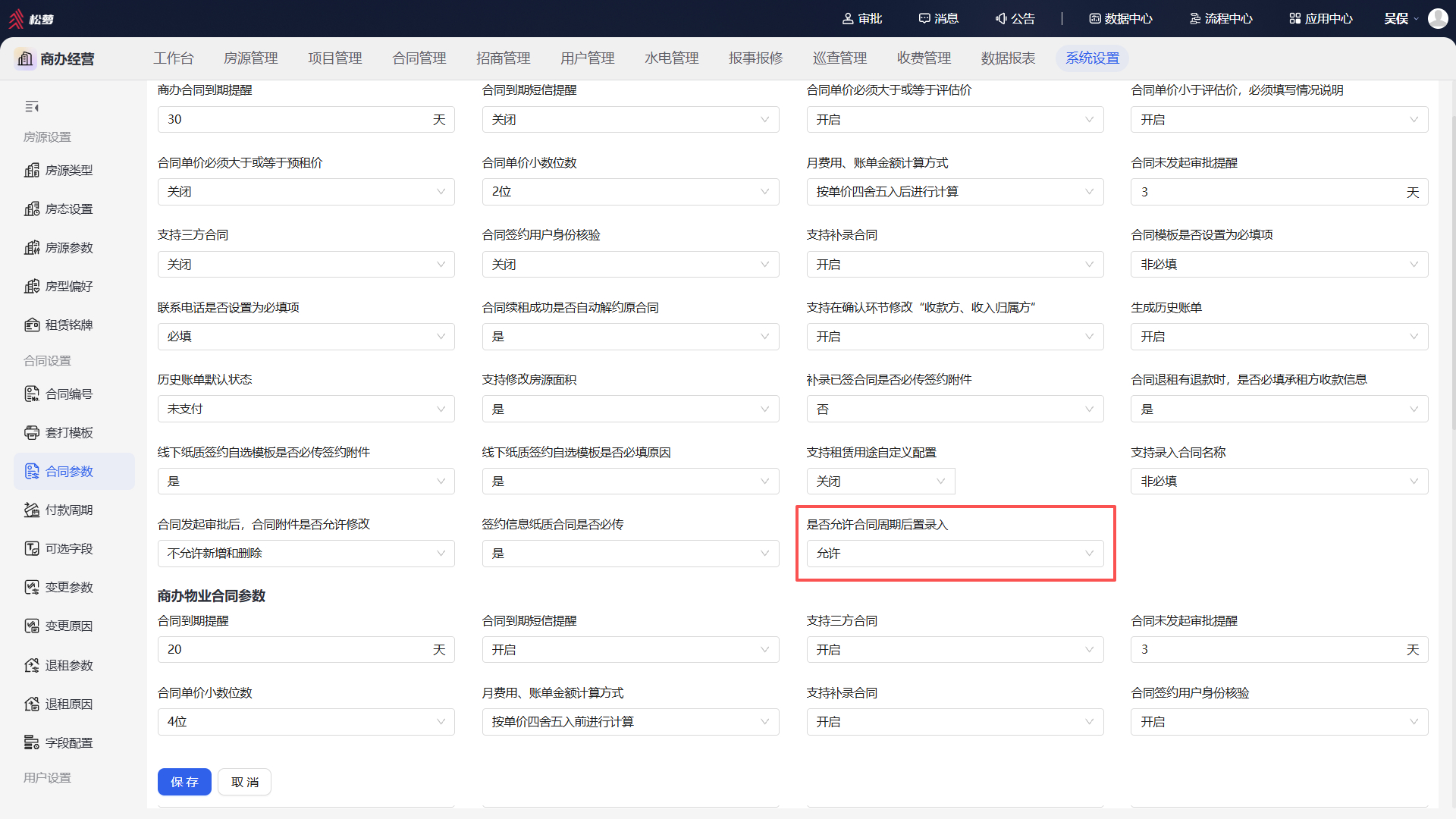This screenshot has height=819, width=1456.
Task: Open the 支持租赁用途自定义配置 dropdown
Action: [880, 482]
